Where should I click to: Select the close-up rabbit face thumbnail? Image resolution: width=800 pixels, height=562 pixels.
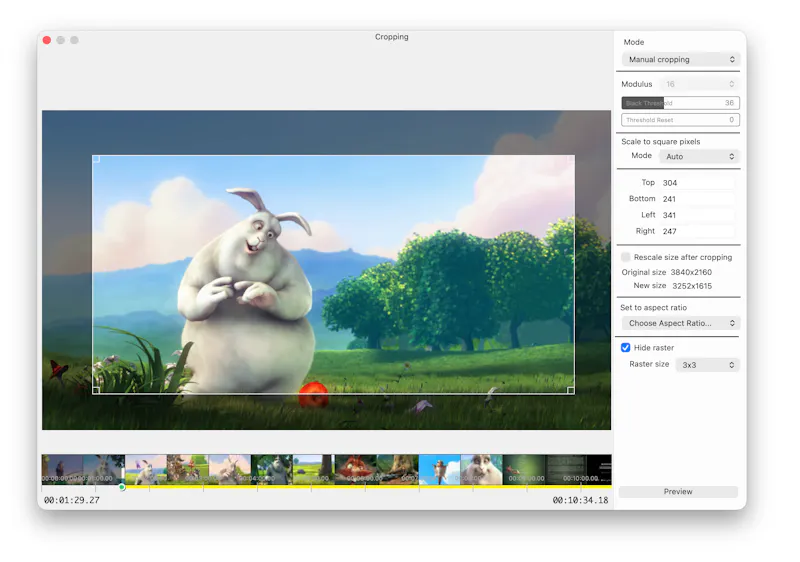(x=481, y=469)
